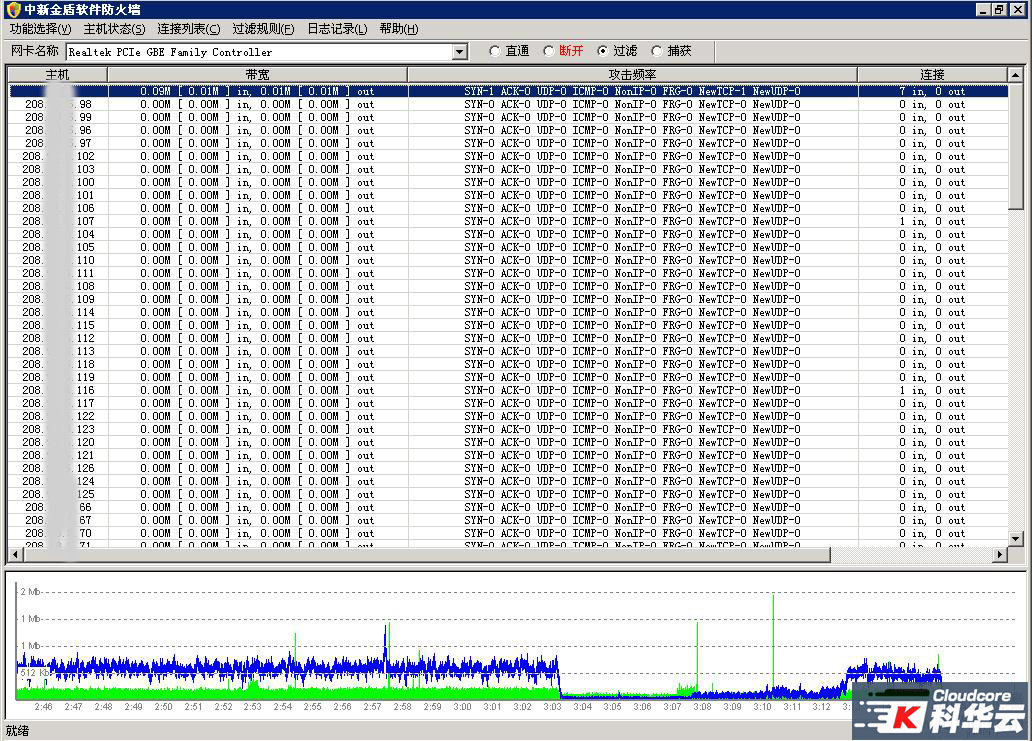The width and height of the screenshot is (1032, 741).
Task: Select the host row ending in 120
Action: (x=508, y=442)
